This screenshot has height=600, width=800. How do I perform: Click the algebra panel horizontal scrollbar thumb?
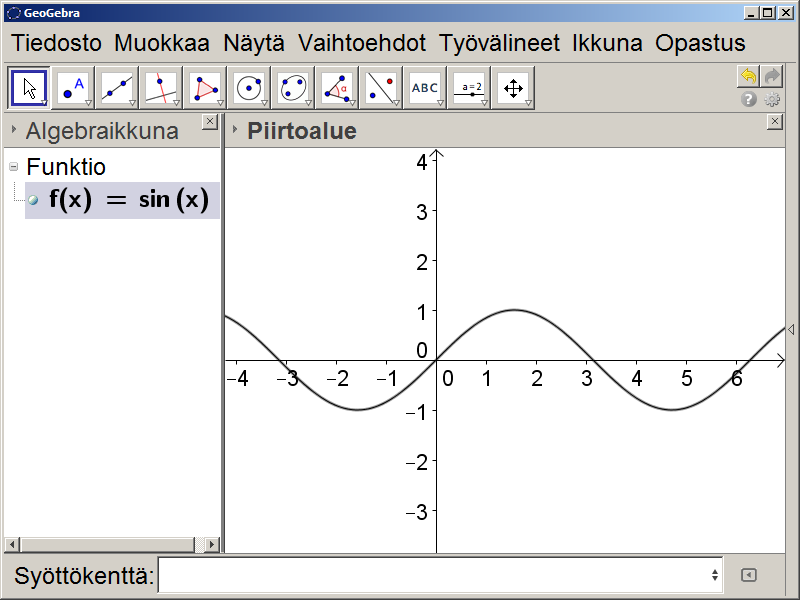[108, 545]
